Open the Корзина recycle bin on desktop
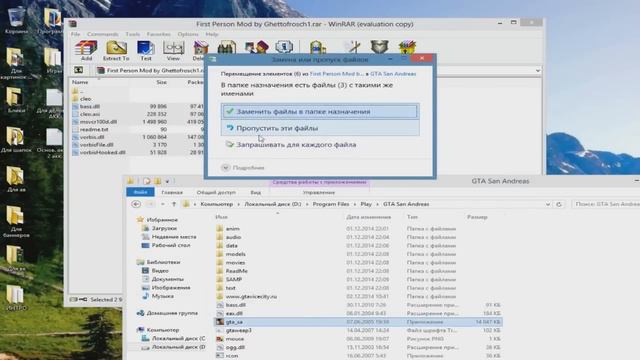The height and width of the screenshot is (360, 640). click(x=16, y=20)
